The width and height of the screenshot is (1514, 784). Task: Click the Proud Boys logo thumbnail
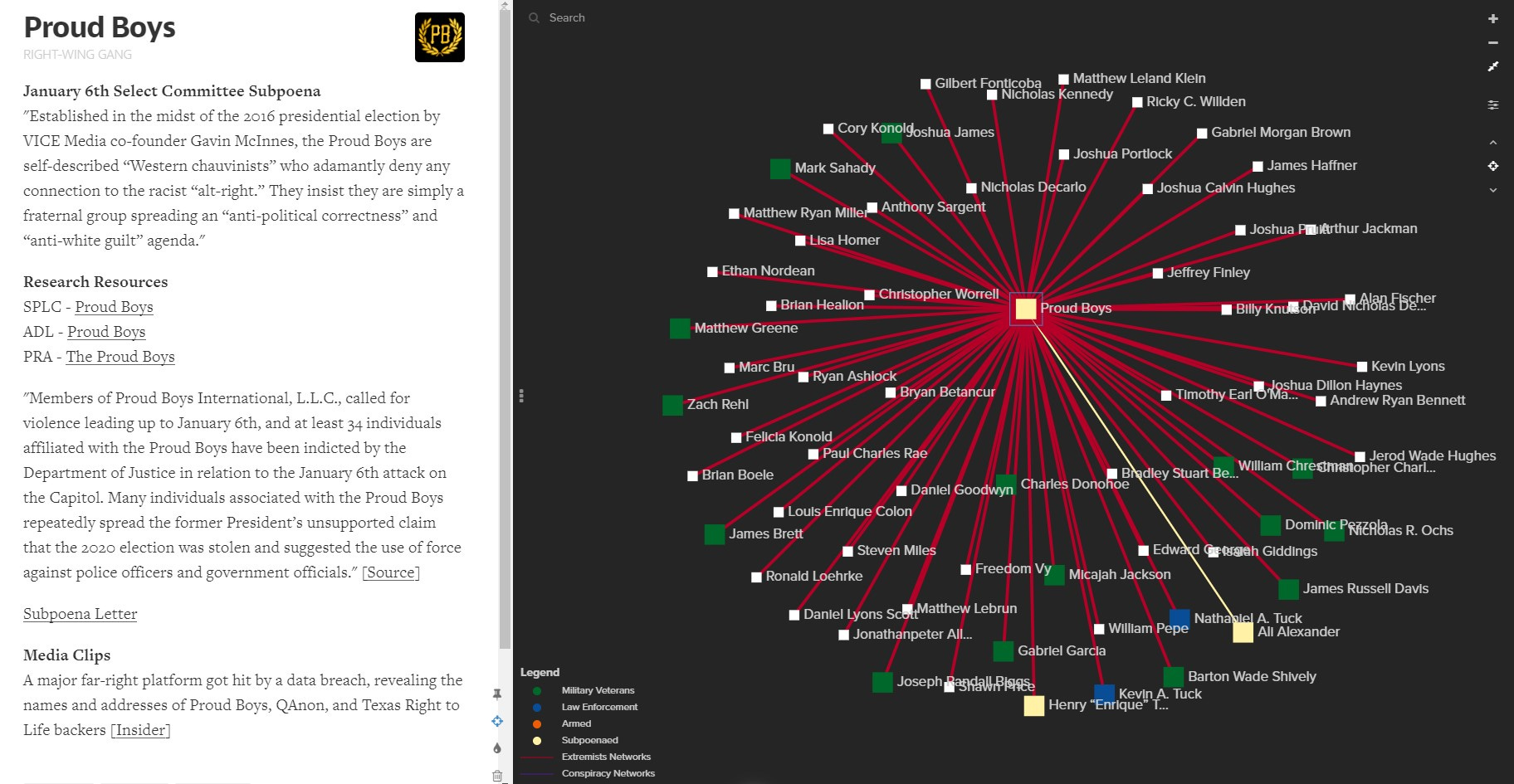pyautogui.click(x=440, y=37)
